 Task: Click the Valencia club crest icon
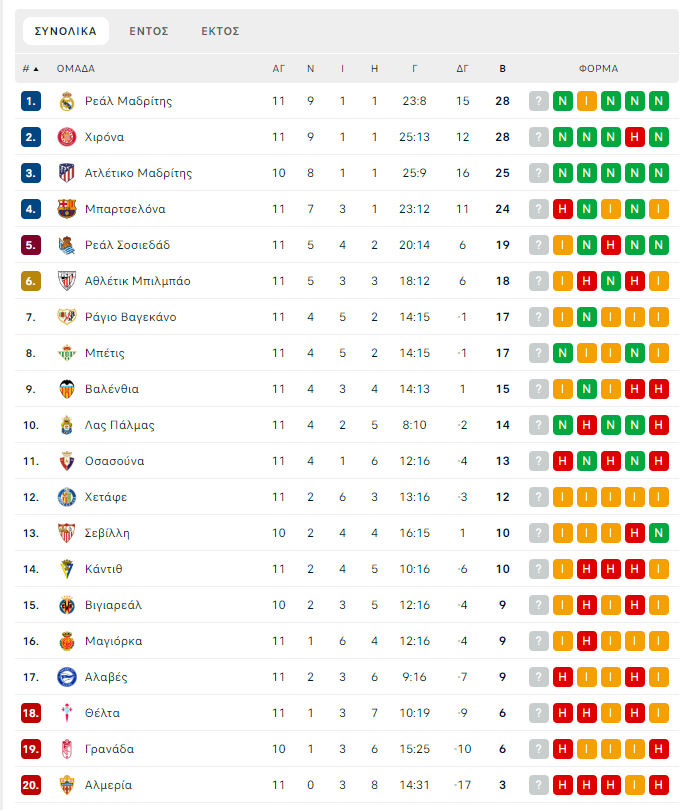tap(67, 389)
